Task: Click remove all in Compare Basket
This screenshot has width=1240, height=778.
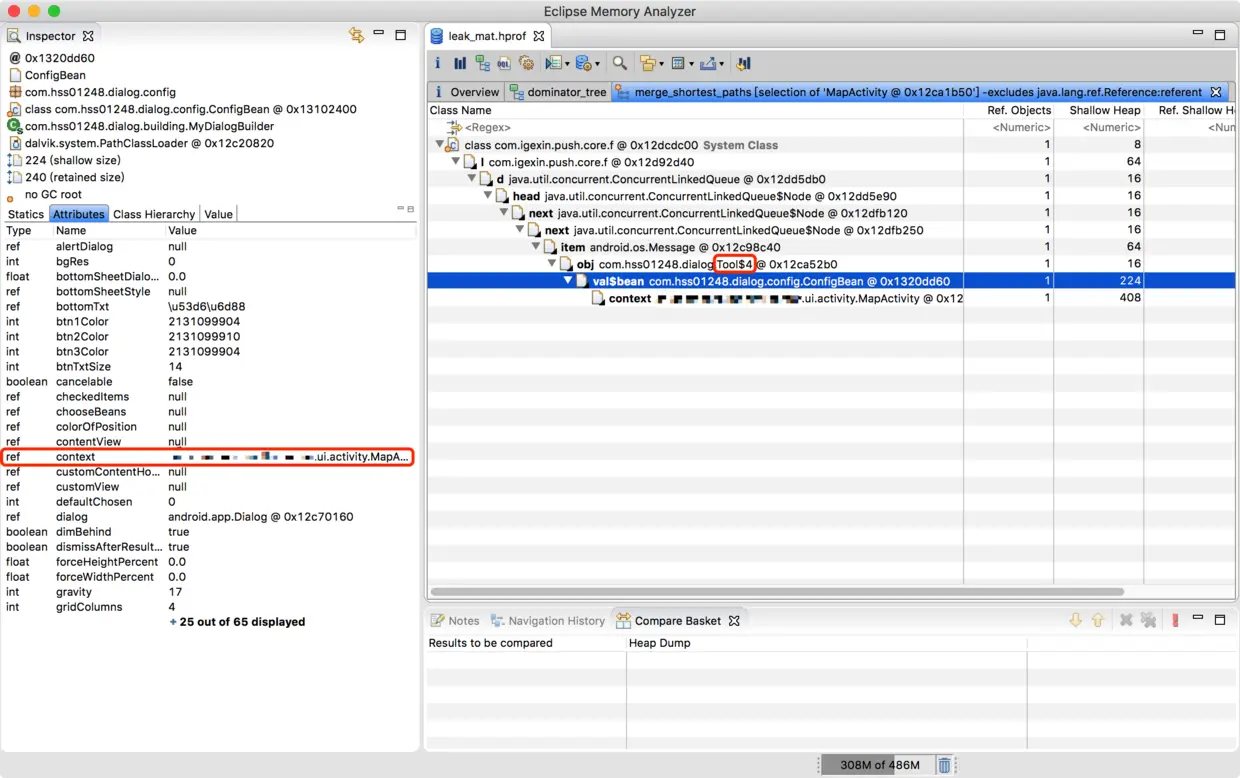Action: (1148, 620)
